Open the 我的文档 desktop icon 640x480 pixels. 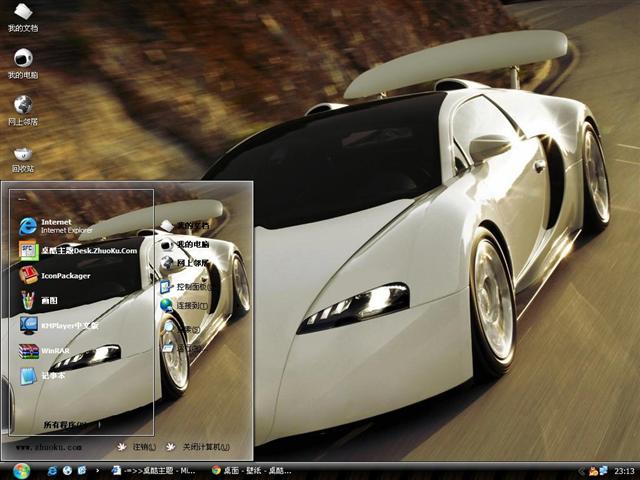point(22,14)
